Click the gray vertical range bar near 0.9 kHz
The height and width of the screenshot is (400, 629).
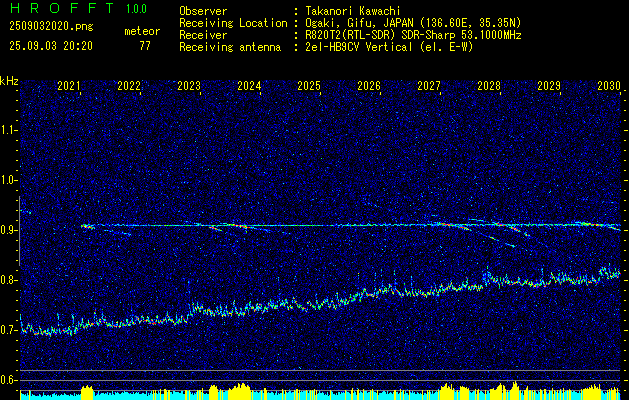pyautogui.click(x=19, y=231)
